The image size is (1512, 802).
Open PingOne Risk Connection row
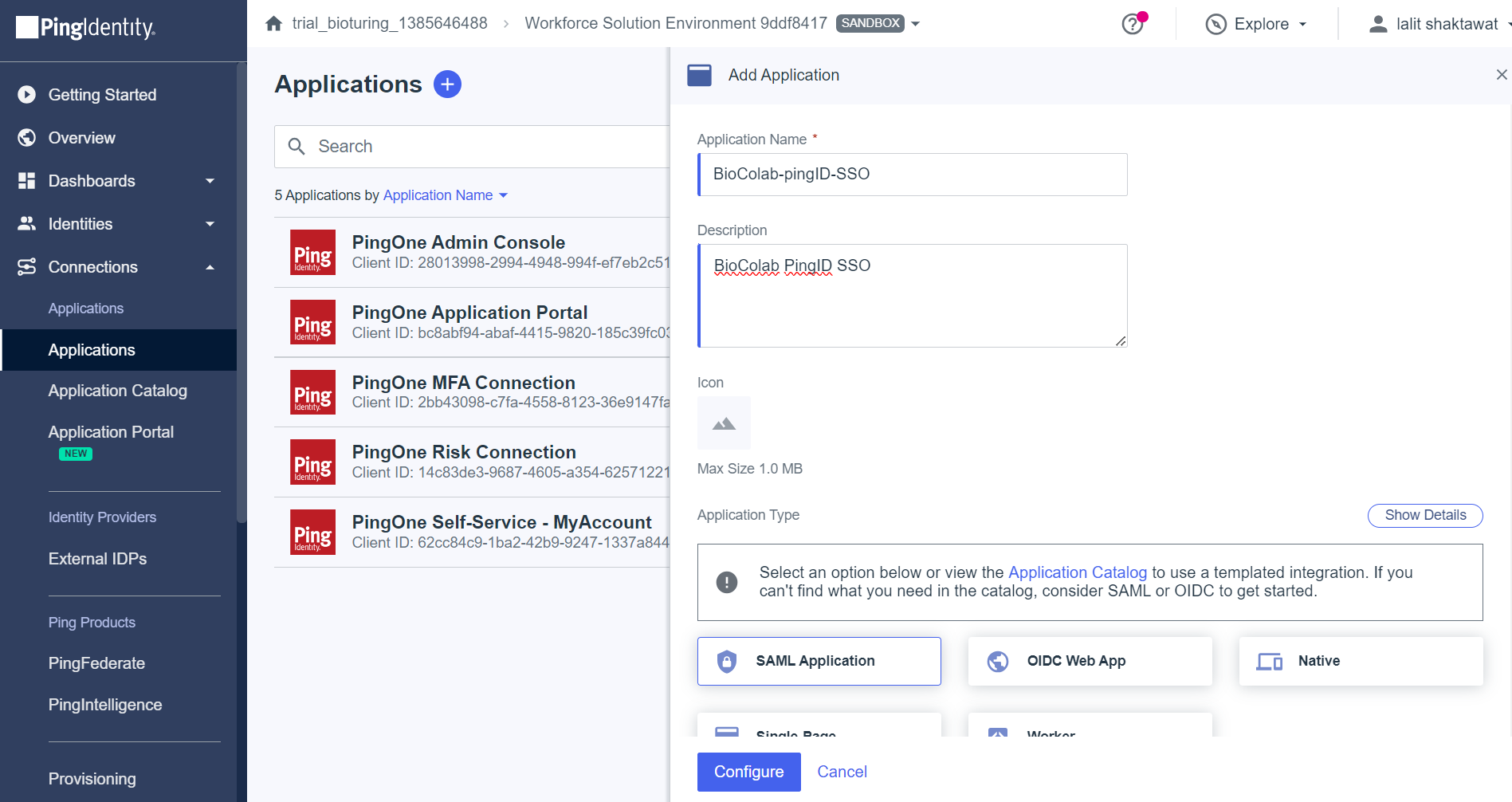(472, 462)
